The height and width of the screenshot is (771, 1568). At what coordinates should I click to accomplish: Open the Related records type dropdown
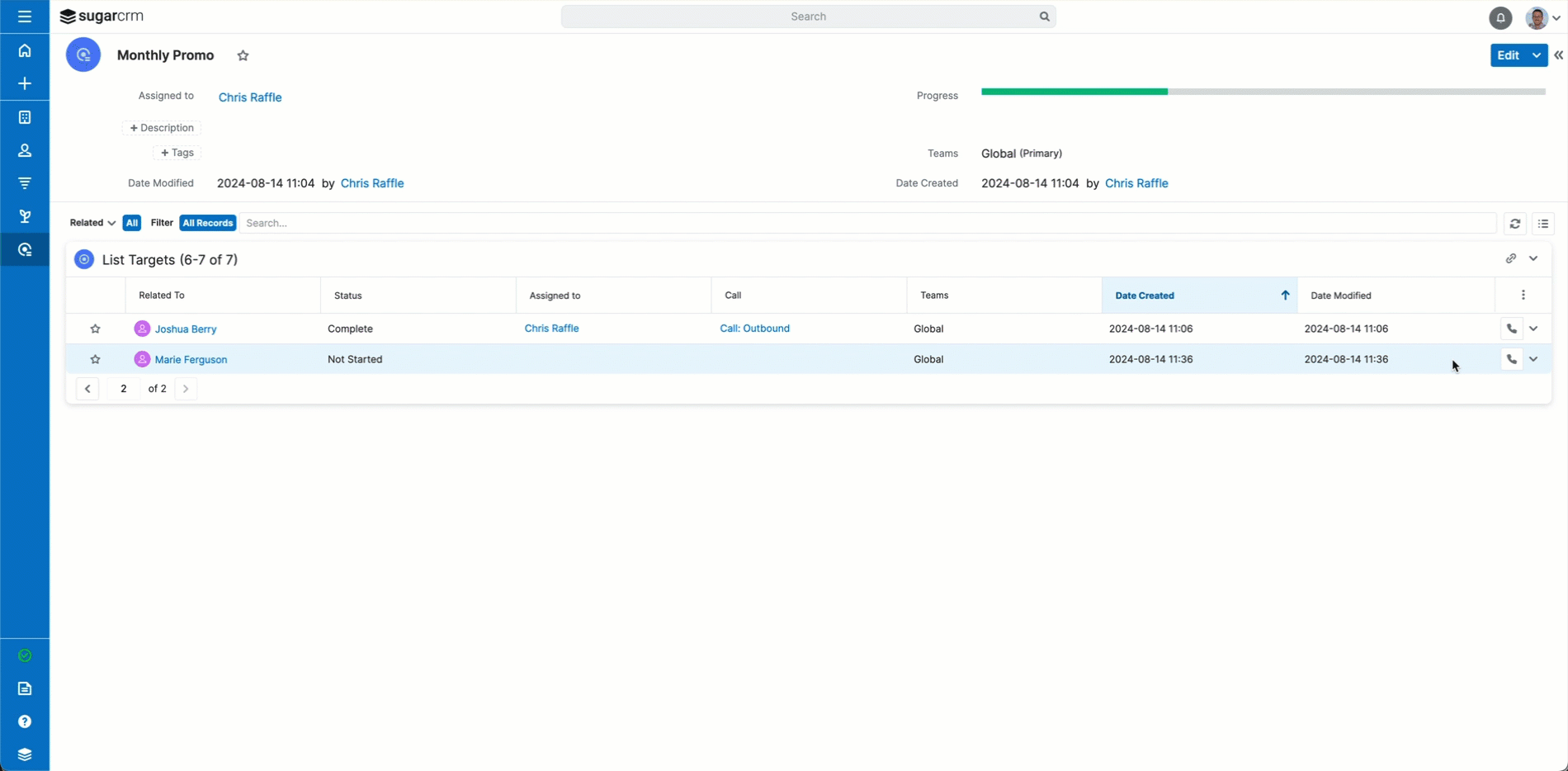click(x=92, y=223)
